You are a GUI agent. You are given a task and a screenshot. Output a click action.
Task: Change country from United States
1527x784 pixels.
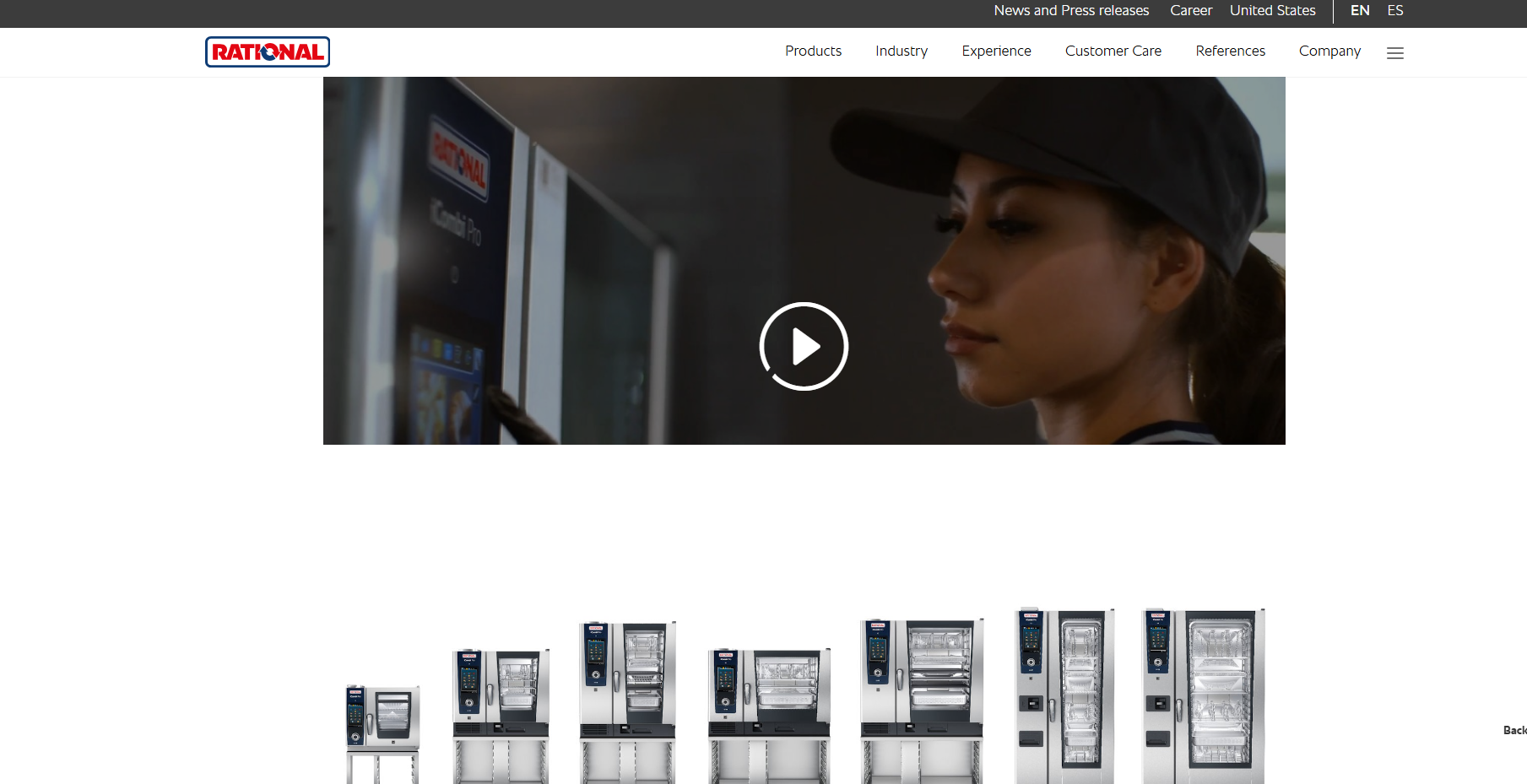click(1272, 10)
